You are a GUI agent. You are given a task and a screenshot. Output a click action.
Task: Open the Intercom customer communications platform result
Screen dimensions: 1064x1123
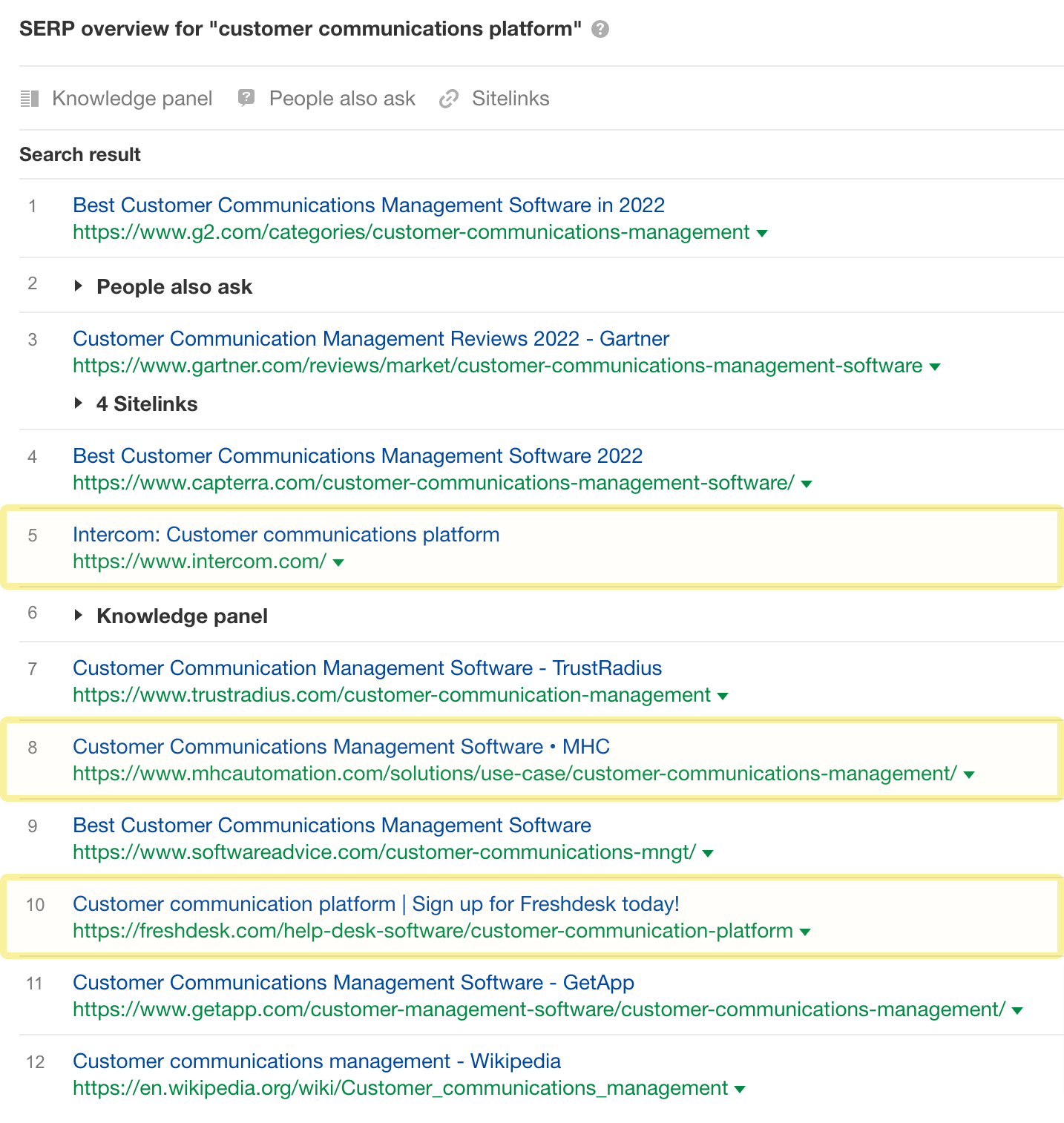point(286,534)
